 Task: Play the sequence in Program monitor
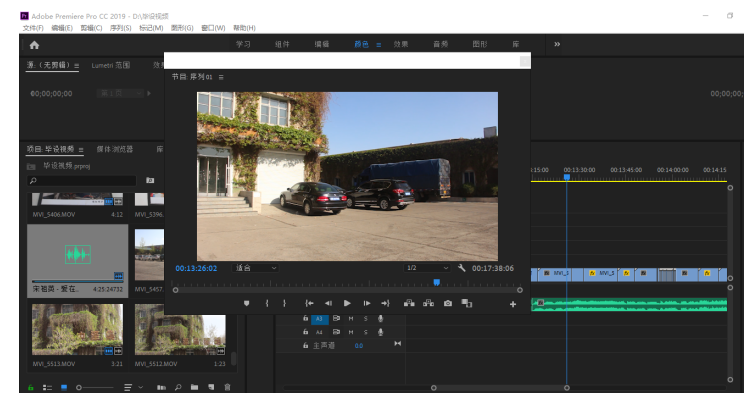[347, 303]
